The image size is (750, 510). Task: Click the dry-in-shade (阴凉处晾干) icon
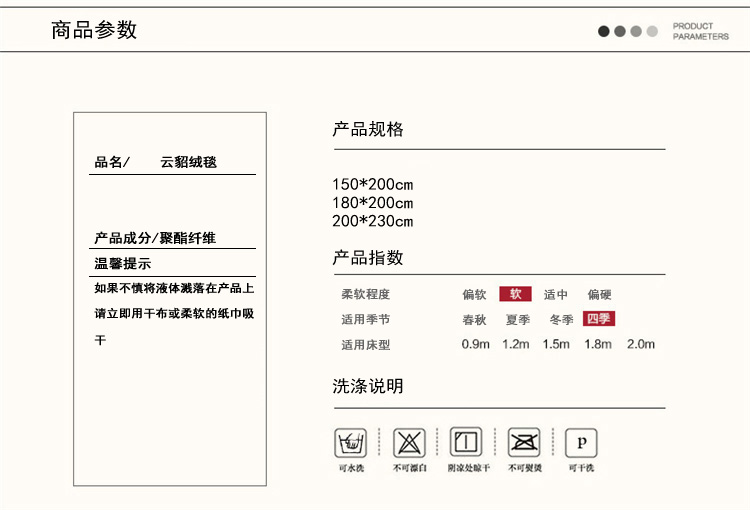click(x=466, y=441)
